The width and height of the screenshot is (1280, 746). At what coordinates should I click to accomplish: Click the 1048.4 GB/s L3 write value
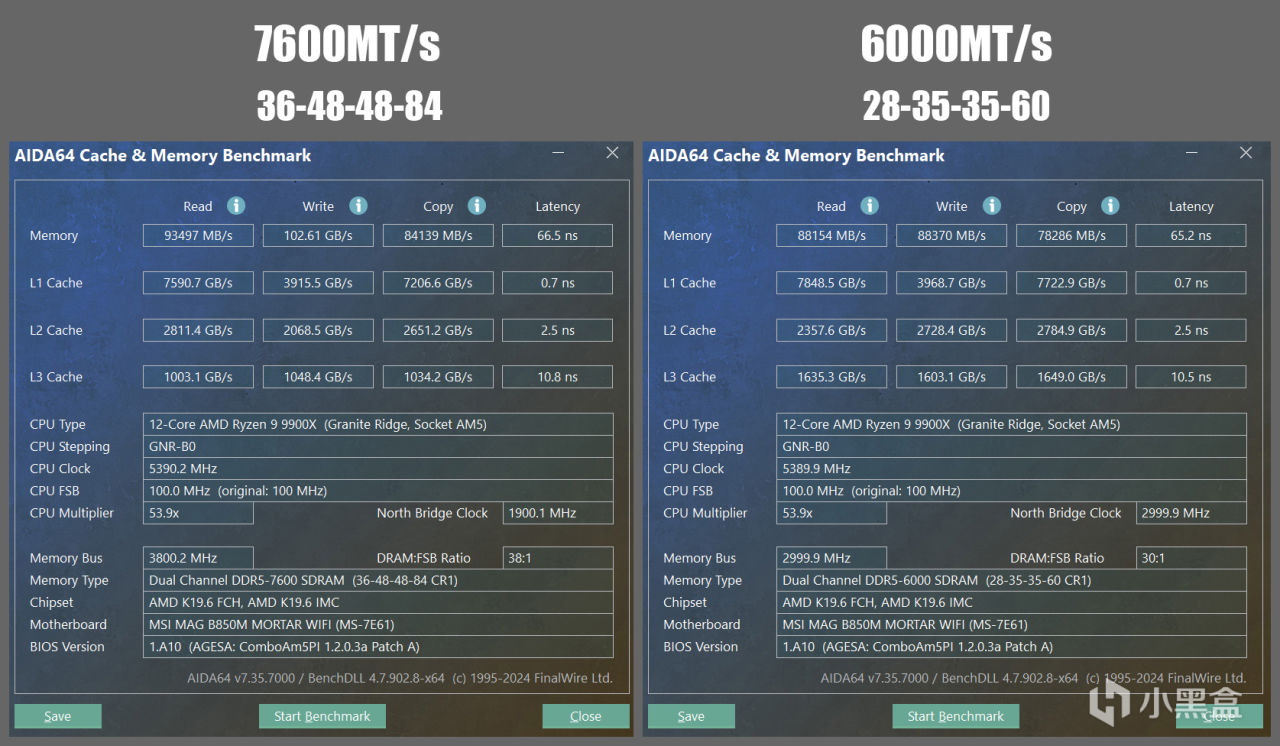tap(318, 377)
